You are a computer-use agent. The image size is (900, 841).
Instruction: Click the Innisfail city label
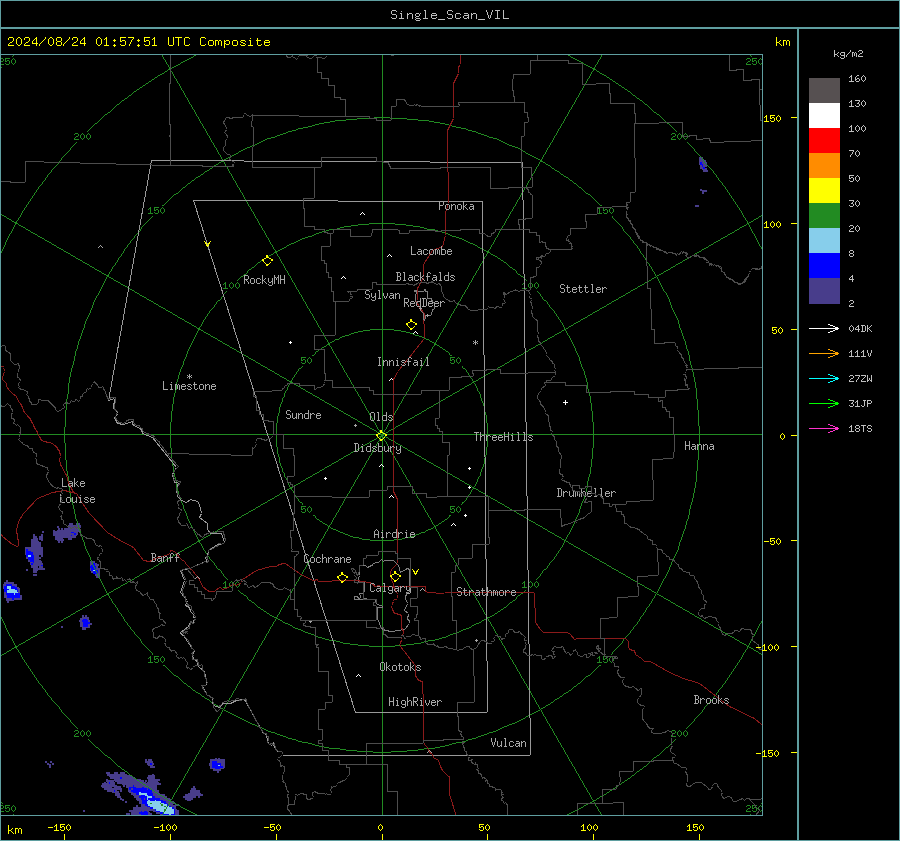pyautogui.click(x=403, y=362)
